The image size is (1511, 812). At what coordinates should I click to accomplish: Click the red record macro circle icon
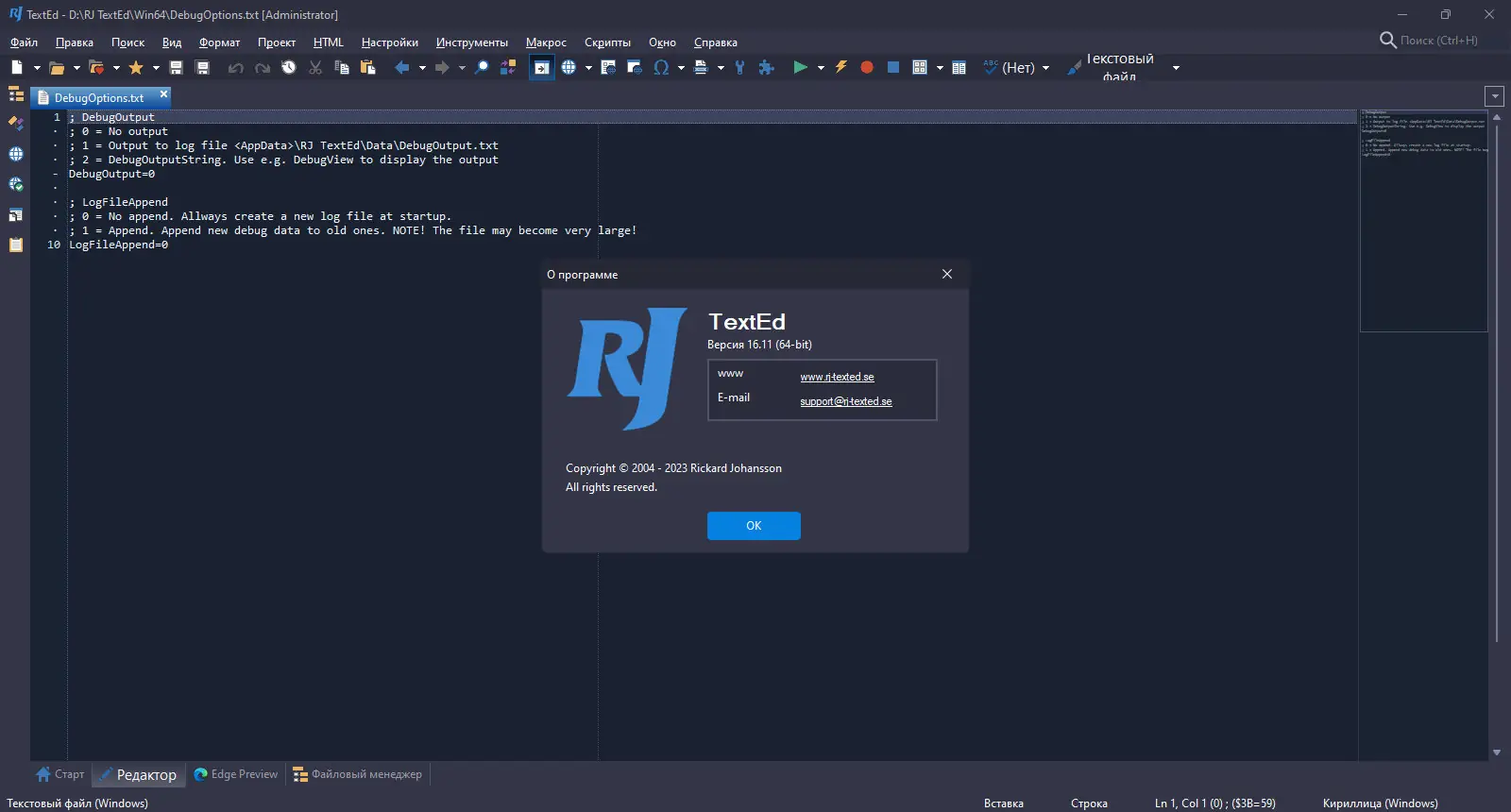[x=867, y=67]
